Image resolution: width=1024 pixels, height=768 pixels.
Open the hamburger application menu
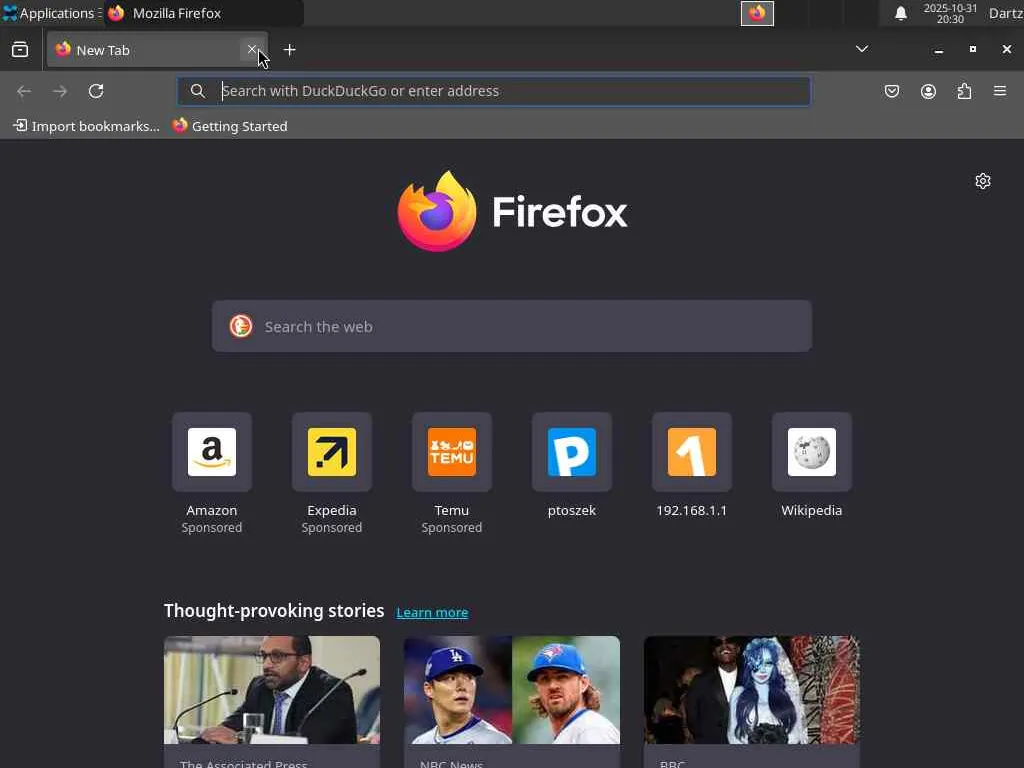point(1000,91)
